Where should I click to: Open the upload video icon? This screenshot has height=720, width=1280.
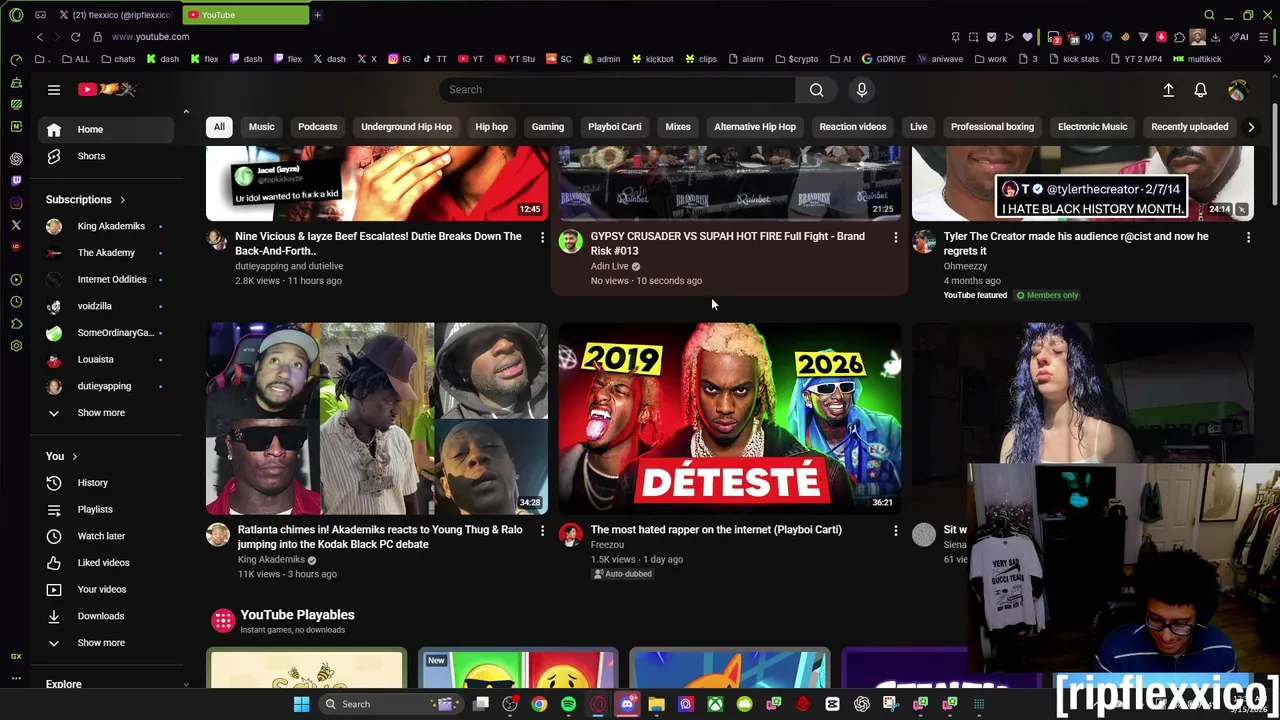click(1168, 90)
